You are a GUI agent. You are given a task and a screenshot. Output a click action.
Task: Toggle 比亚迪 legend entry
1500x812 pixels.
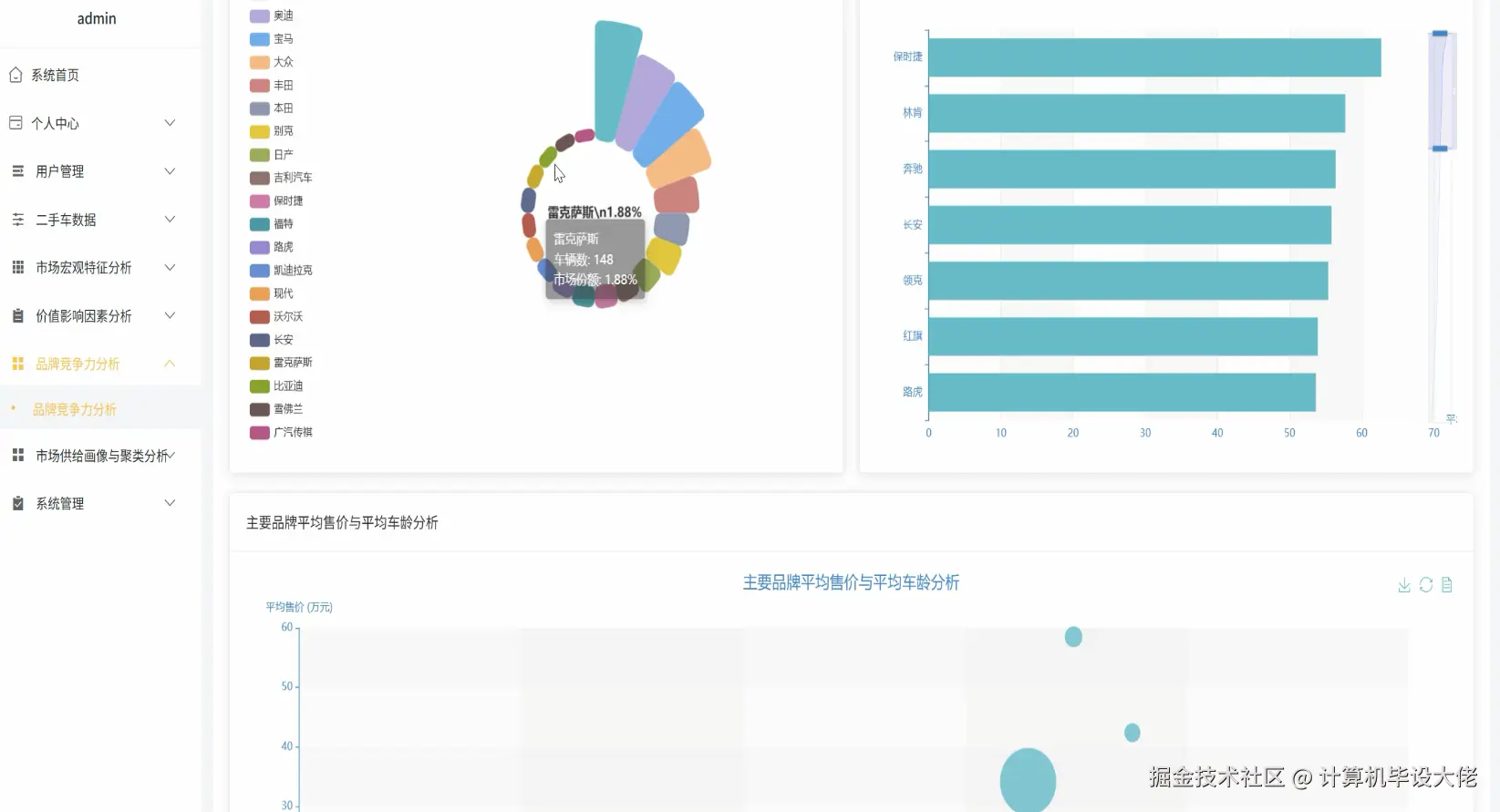coord(276,386)
